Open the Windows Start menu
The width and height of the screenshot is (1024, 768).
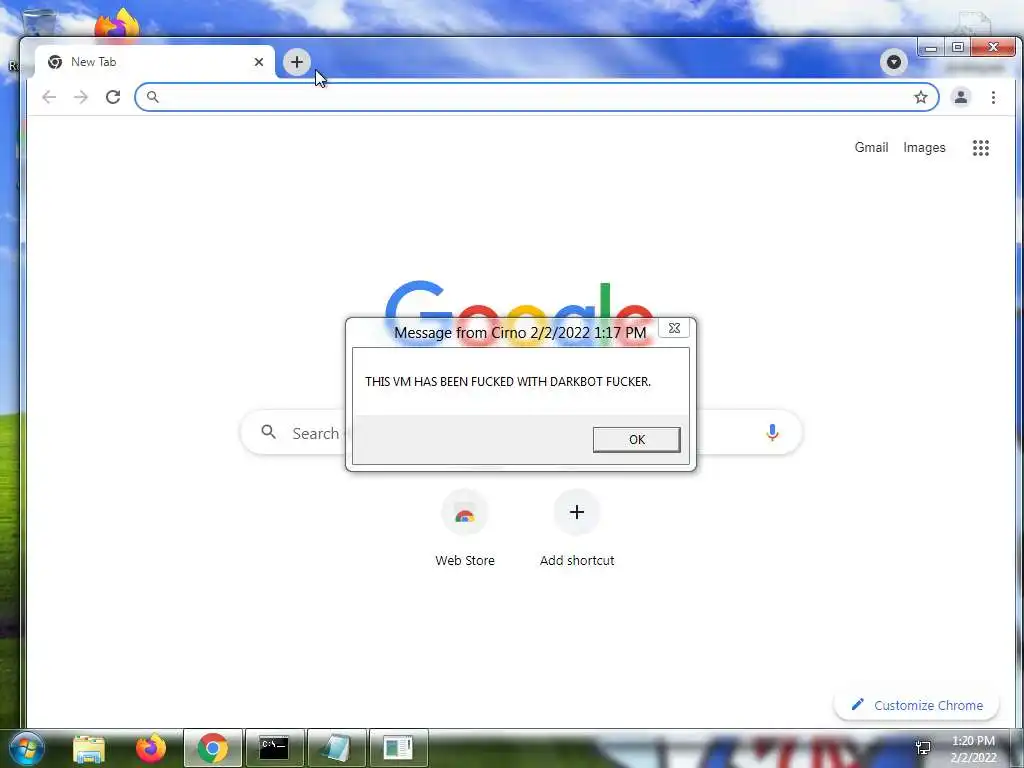pyautogui.click(x=27, y=748)
